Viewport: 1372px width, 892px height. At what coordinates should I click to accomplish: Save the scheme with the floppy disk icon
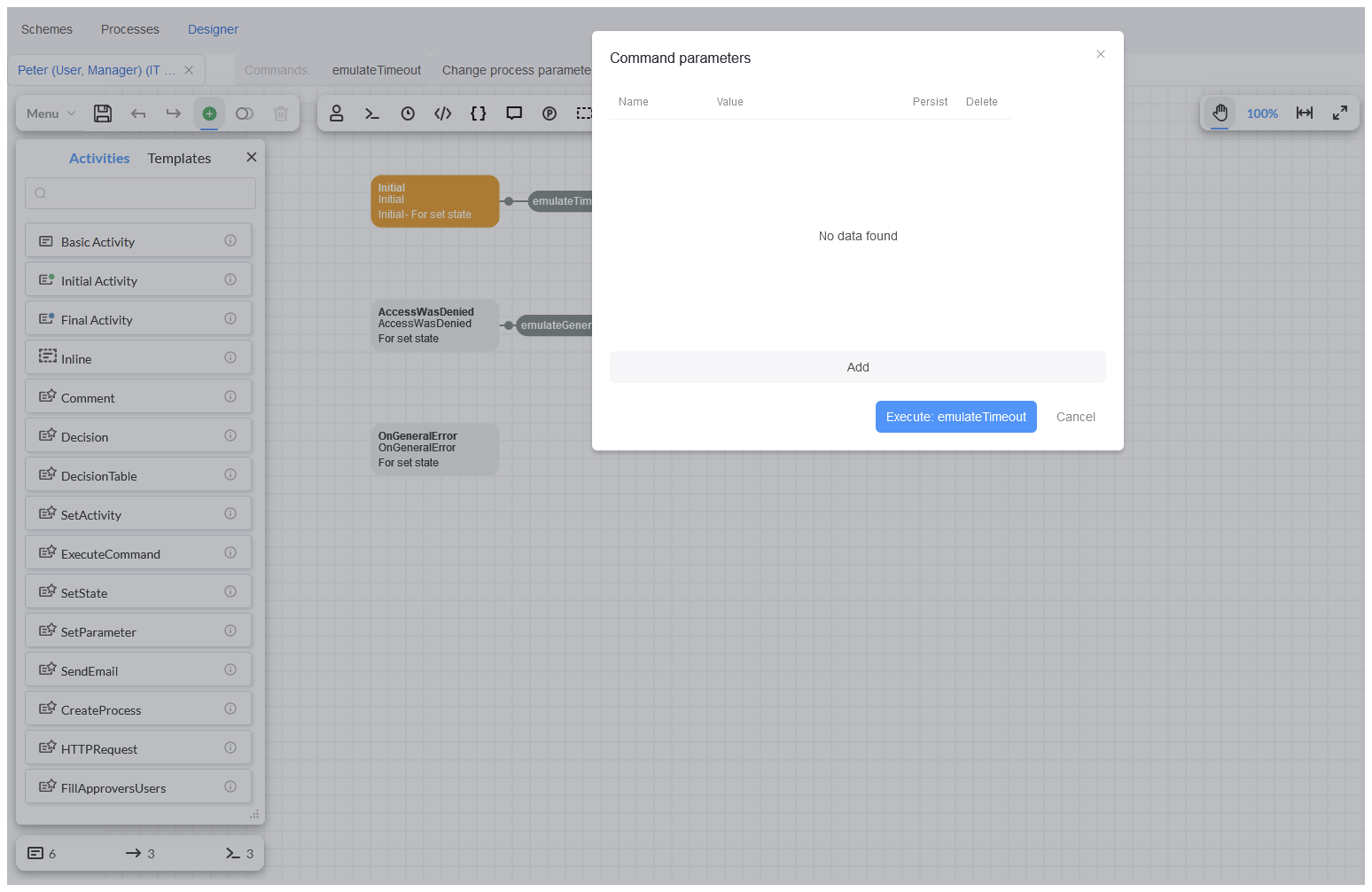point(103,113)
